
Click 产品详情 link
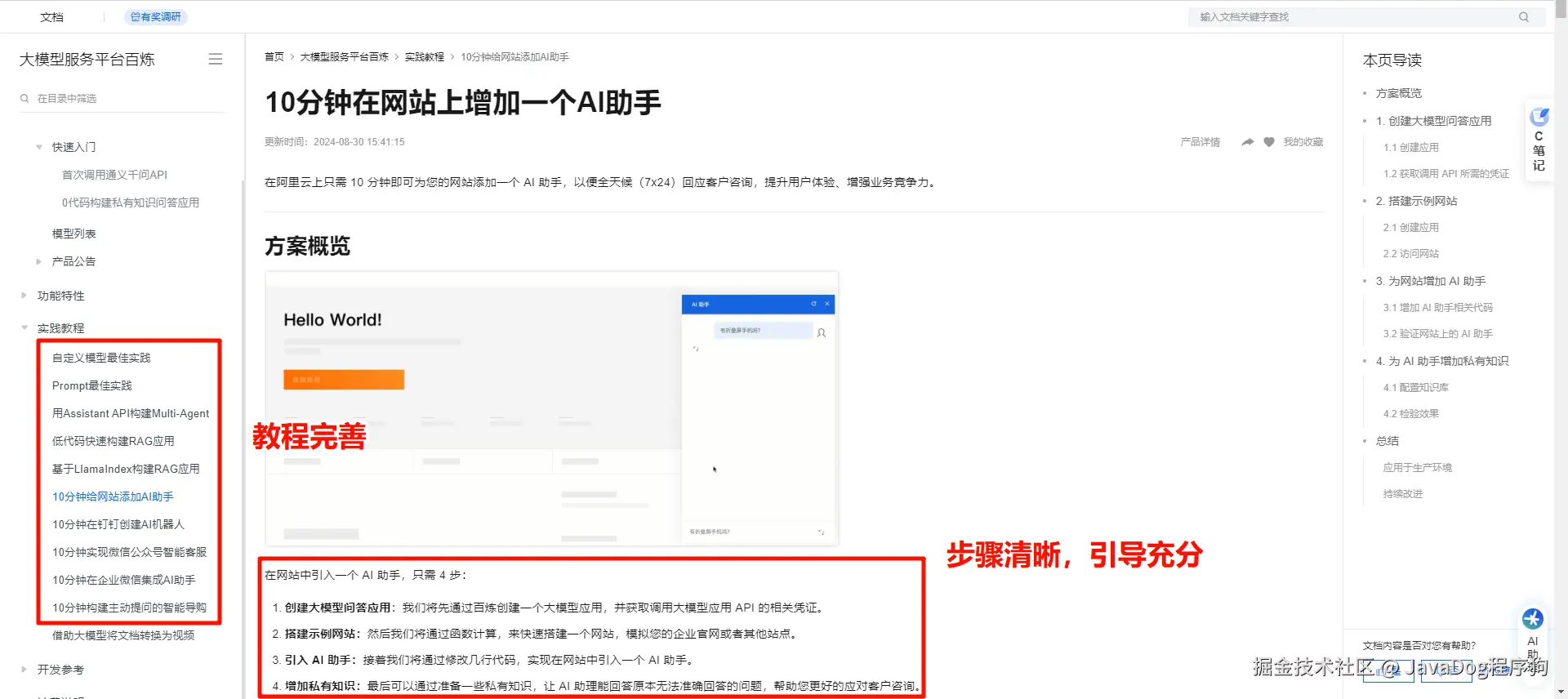tap(1200, 142)
